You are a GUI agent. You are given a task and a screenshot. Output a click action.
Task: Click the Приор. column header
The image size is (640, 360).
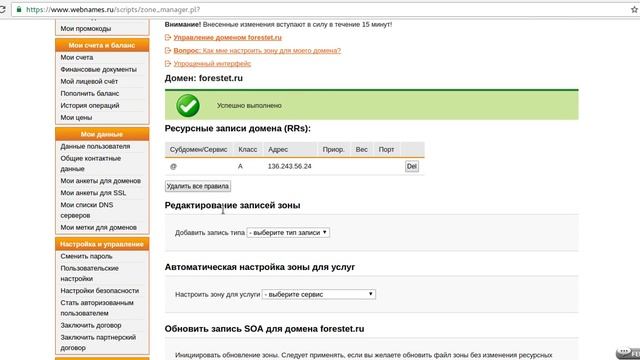point(333,150)
